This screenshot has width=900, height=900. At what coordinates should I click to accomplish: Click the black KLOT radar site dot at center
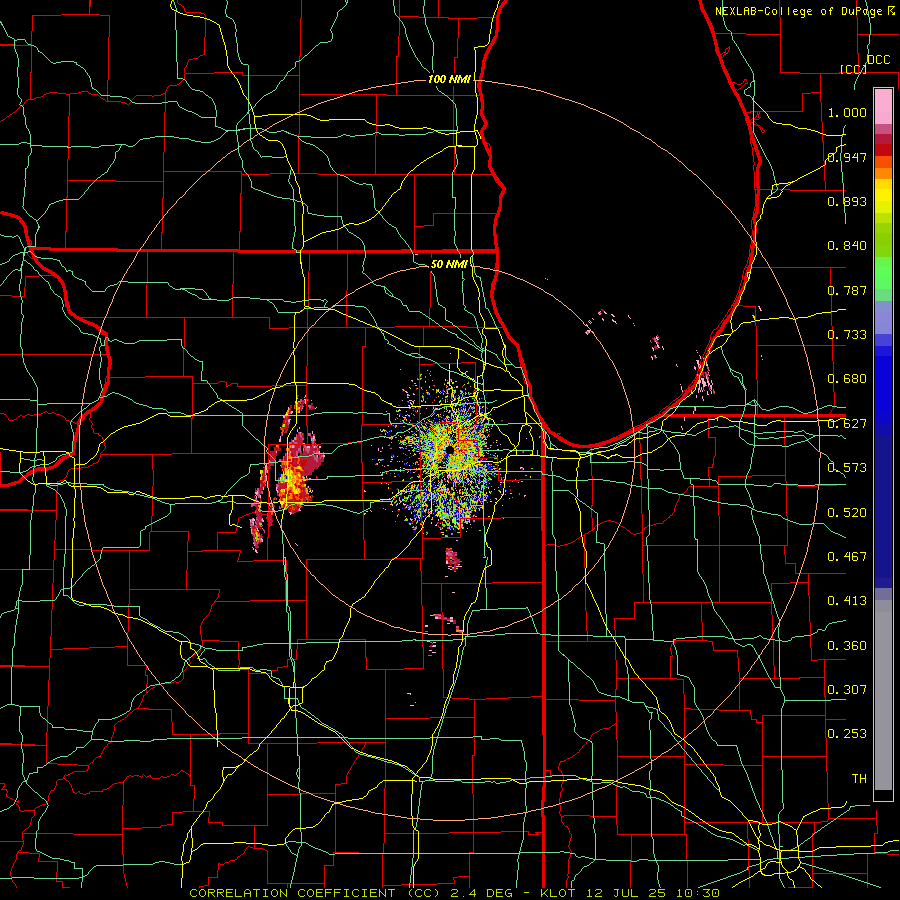coord(449,450)
